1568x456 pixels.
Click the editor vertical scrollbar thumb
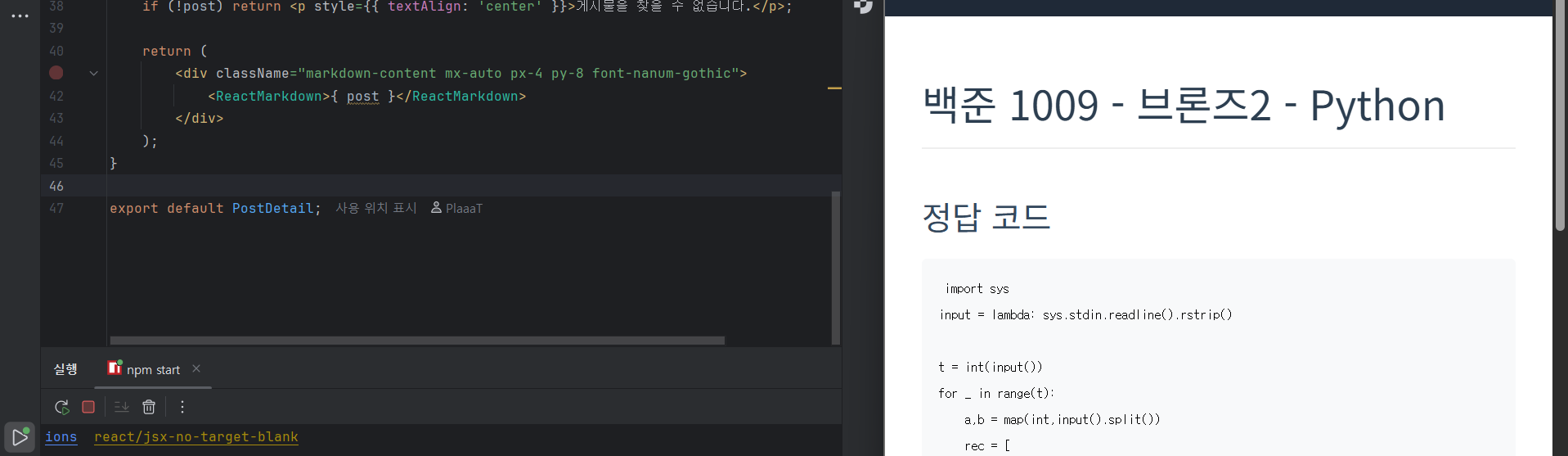(x=835, y=267)
